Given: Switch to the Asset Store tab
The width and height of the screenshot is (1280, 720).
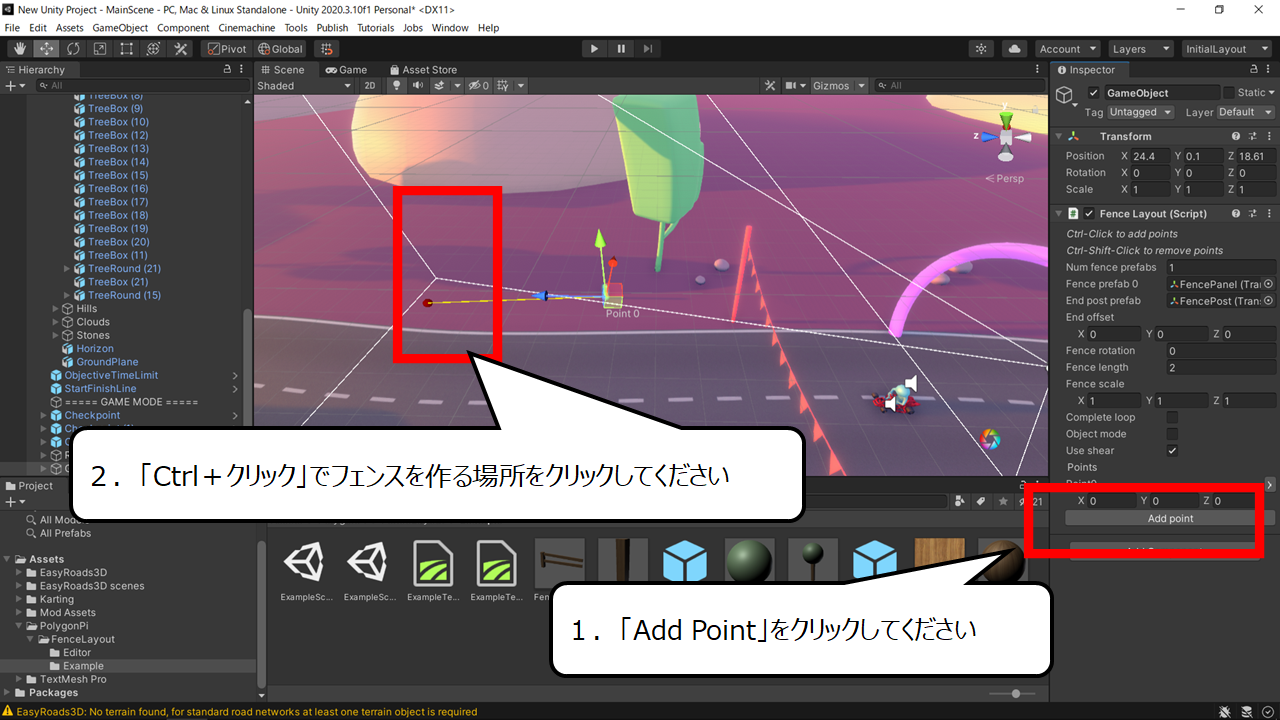Looking at the screenshot, I should 422,70.
